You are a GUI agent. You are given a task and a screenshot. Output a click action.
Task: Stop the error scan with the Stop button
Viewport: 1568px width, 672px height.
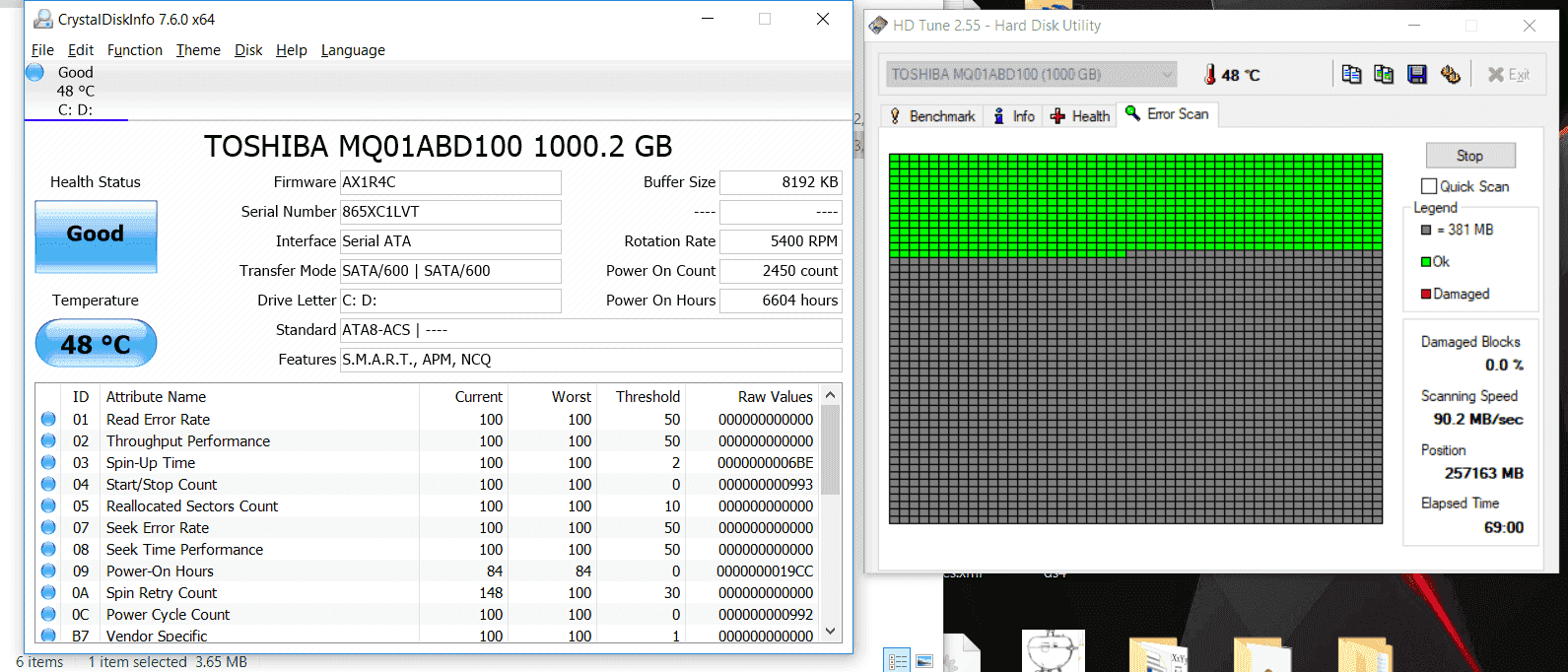point(1469,156)
